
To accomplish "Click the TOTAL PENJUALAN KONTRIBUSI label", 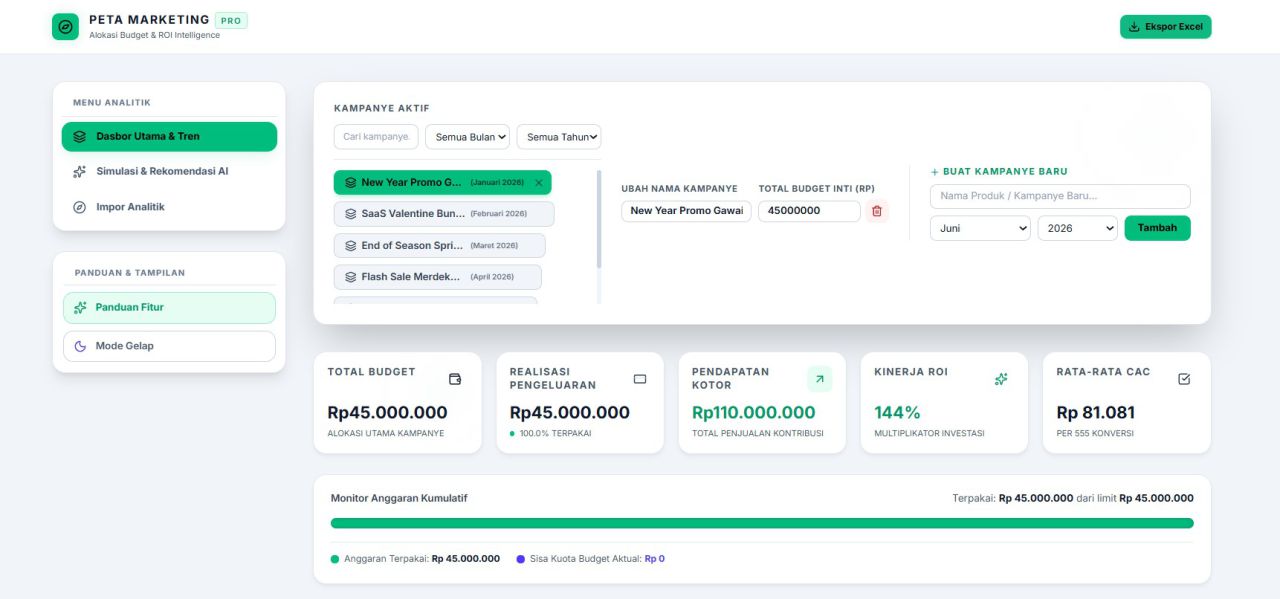I will pos(758,434).
